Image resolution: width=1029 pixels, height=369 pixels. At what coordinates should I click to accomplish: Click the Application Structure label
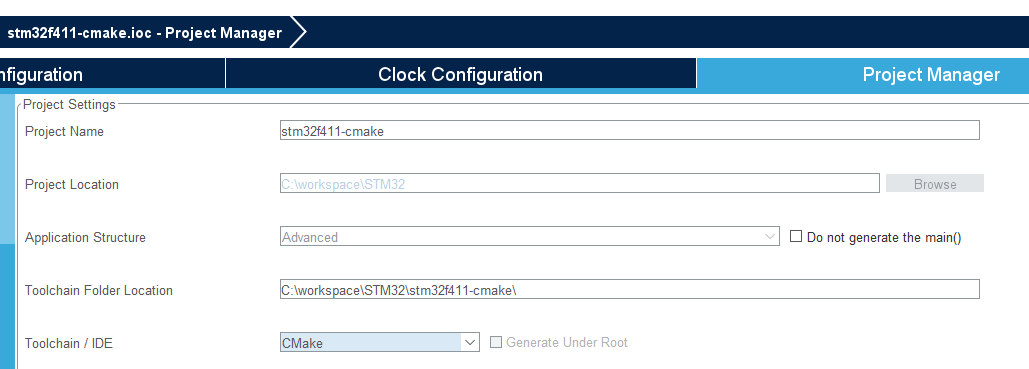[85, 237]
